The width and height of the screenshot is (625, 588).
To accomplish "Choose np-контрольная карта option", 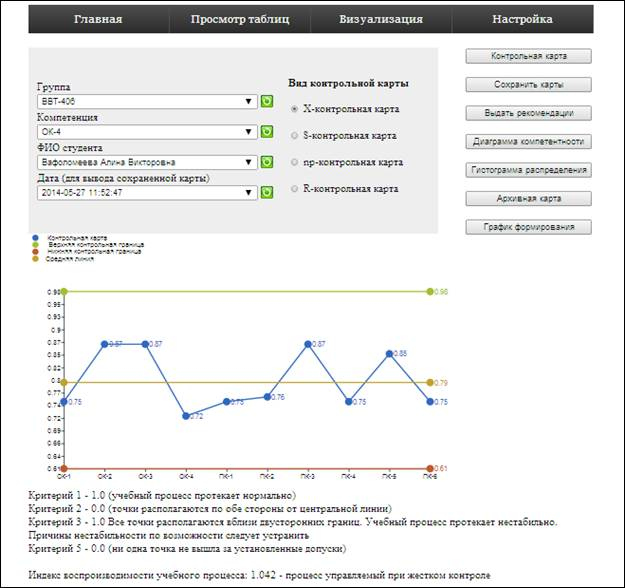I will click(x=294, y=162).
